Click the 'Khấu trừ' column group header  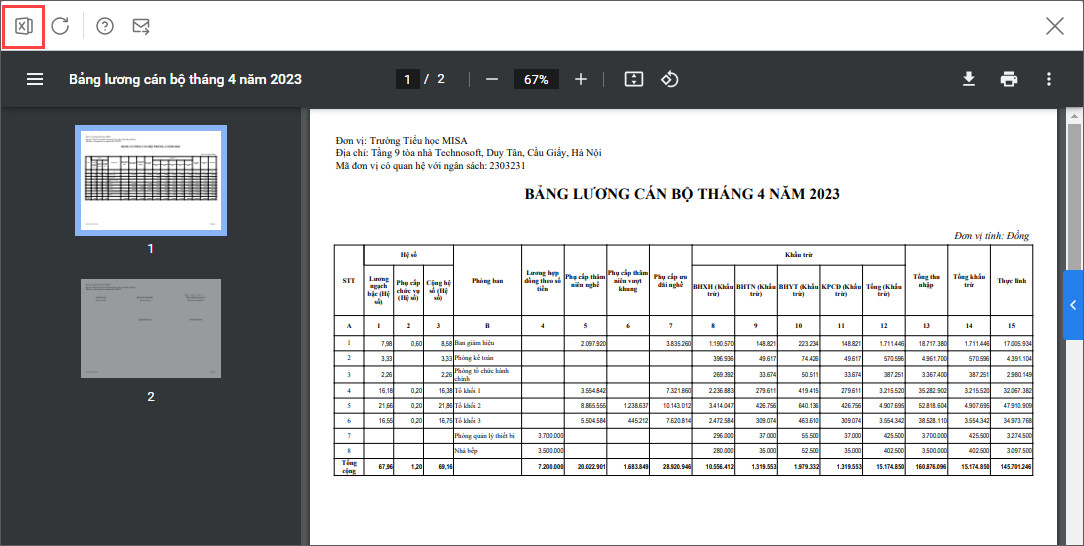[798, 255]
